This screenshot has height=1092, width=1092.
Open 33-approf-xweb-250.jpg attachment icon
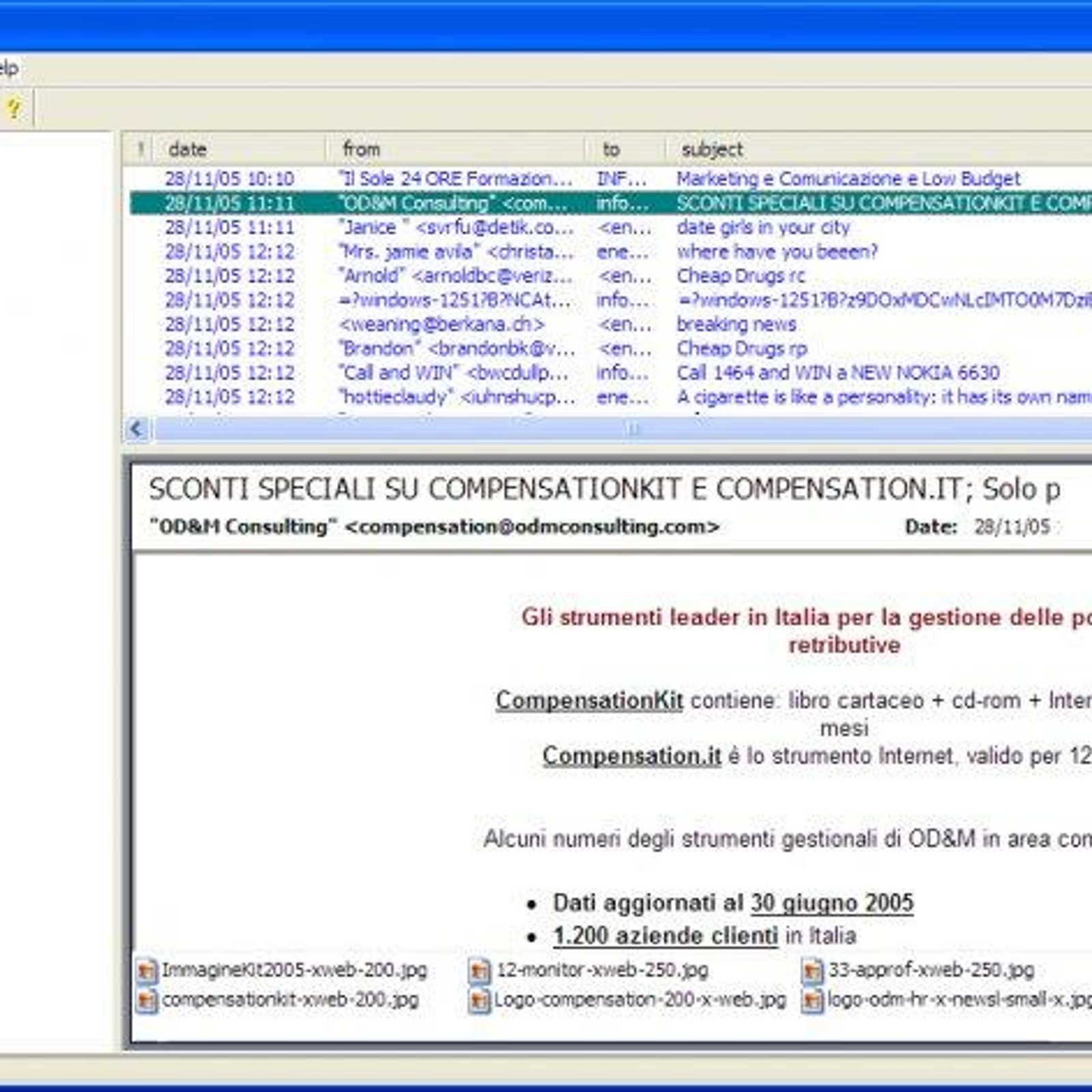(x=812, y=971)
